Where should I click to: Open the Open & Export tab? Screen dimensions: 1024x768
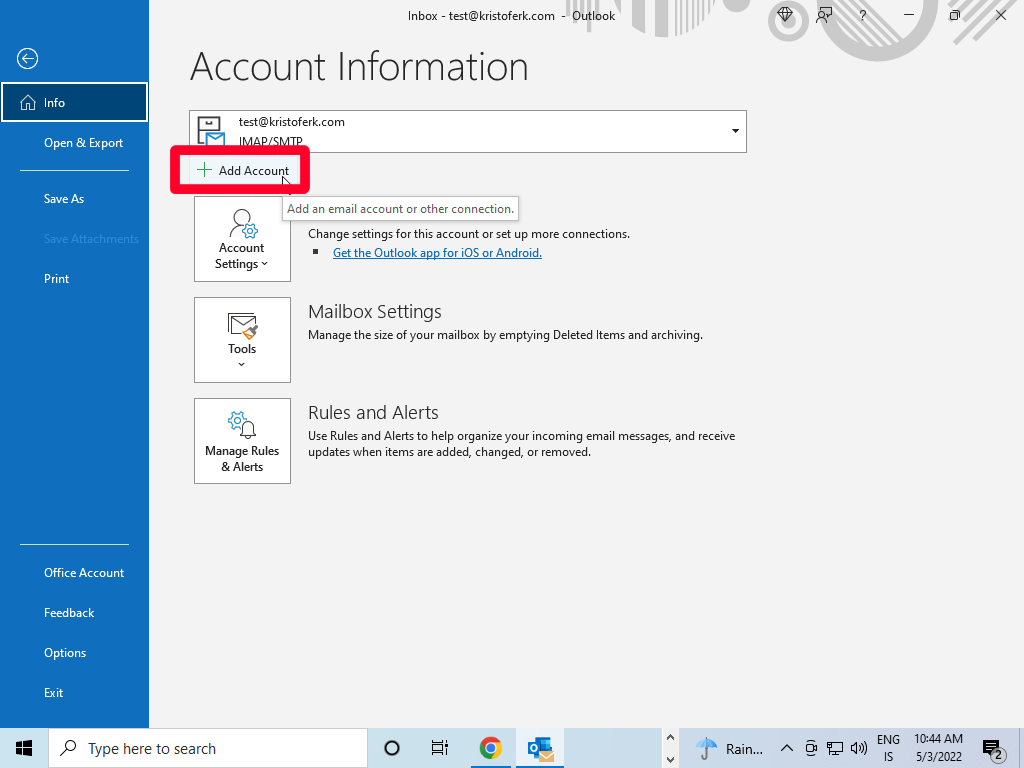pos(83,143)
